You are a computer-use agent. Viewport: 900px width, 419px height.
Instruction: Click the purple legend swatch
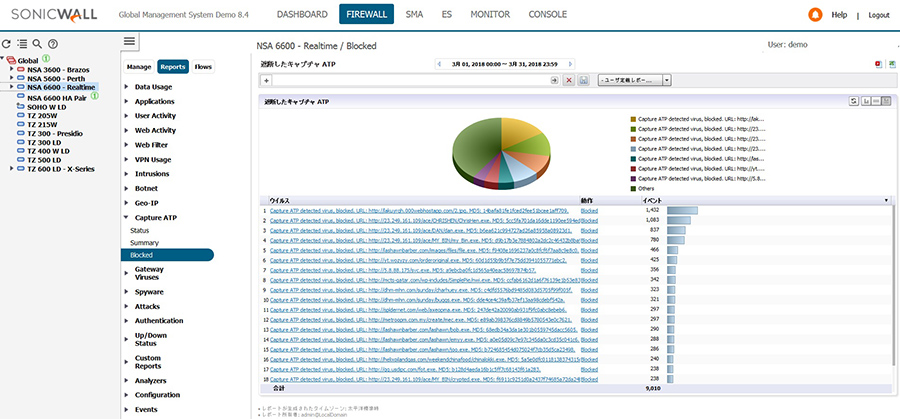click(633, 179)
